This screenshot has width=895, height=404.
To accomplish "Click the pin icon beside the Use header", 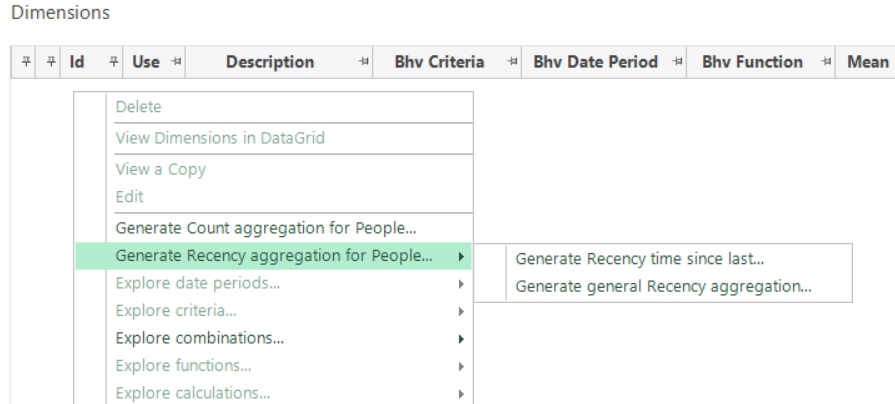I will point(176,62).
